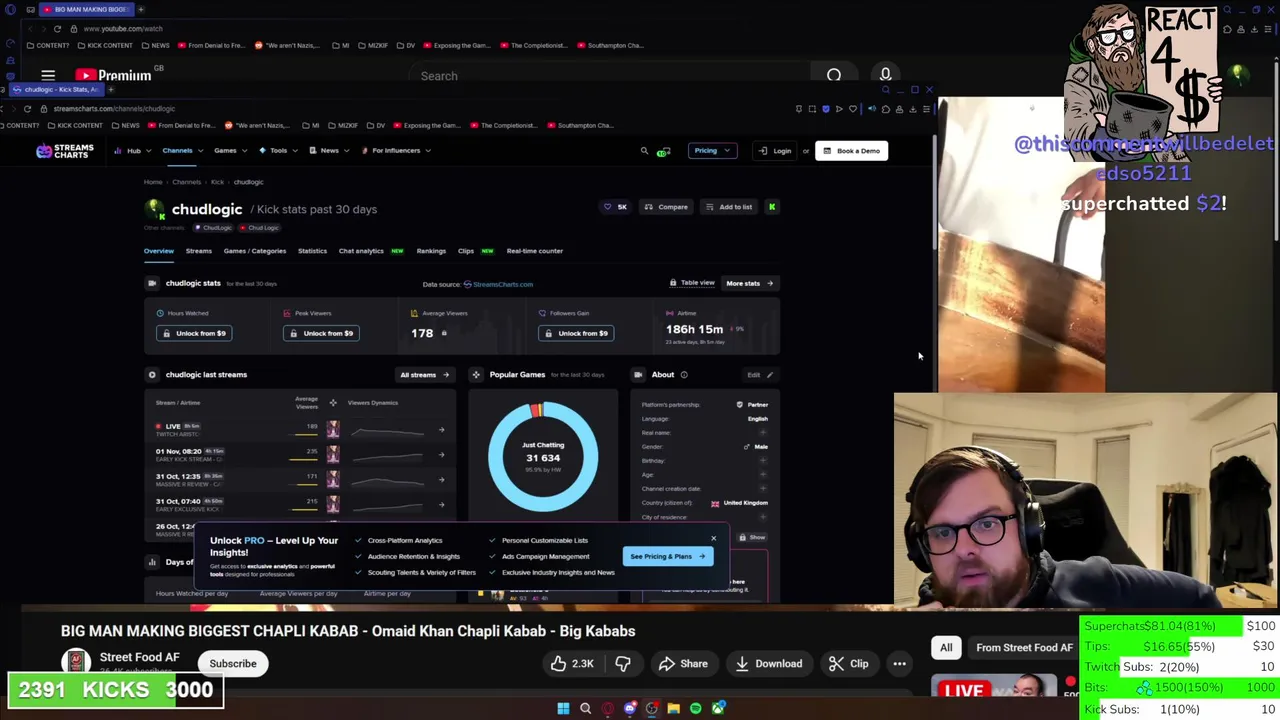The image size is (1280, 720).
Task: Go to Home breadcrumb link
Action: tap(153, 182)
